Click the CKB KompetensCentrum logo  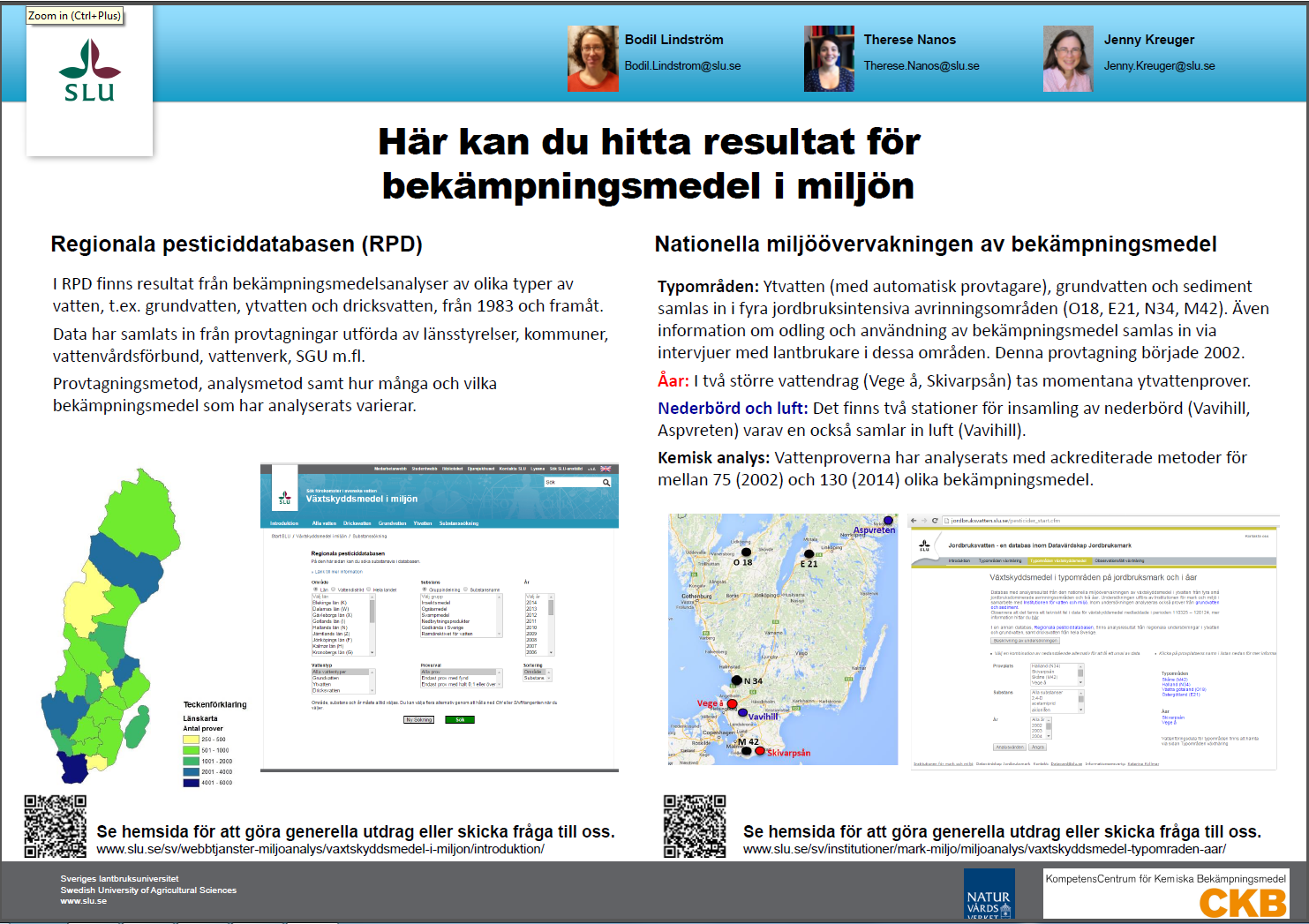tap(1165, 894)
